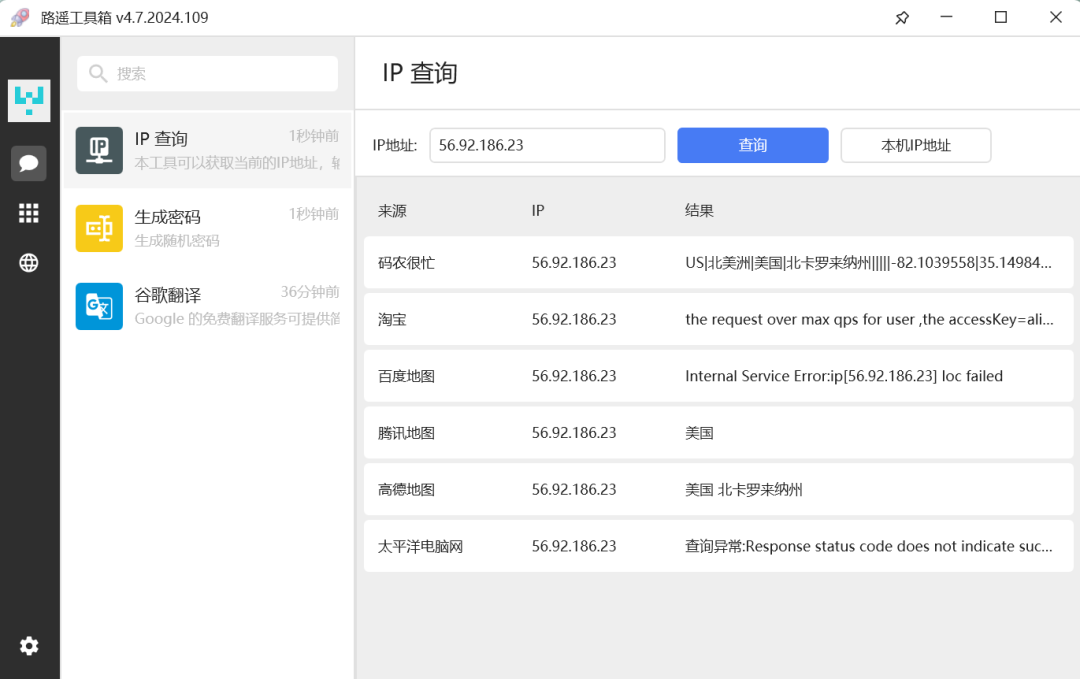The width and height of the screenshot is (1080, 679).
Task: Click the blue 查询 button
Action: (753, 145)
